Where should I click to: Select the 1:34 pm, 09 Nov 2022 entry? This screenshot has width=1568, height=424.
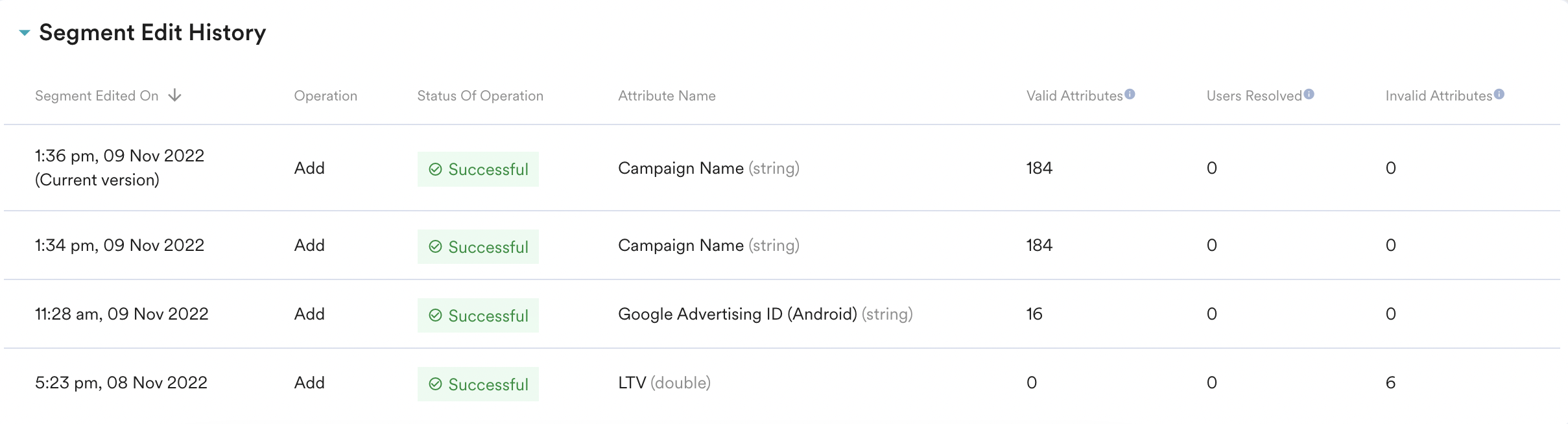click(x=119, y=245)
